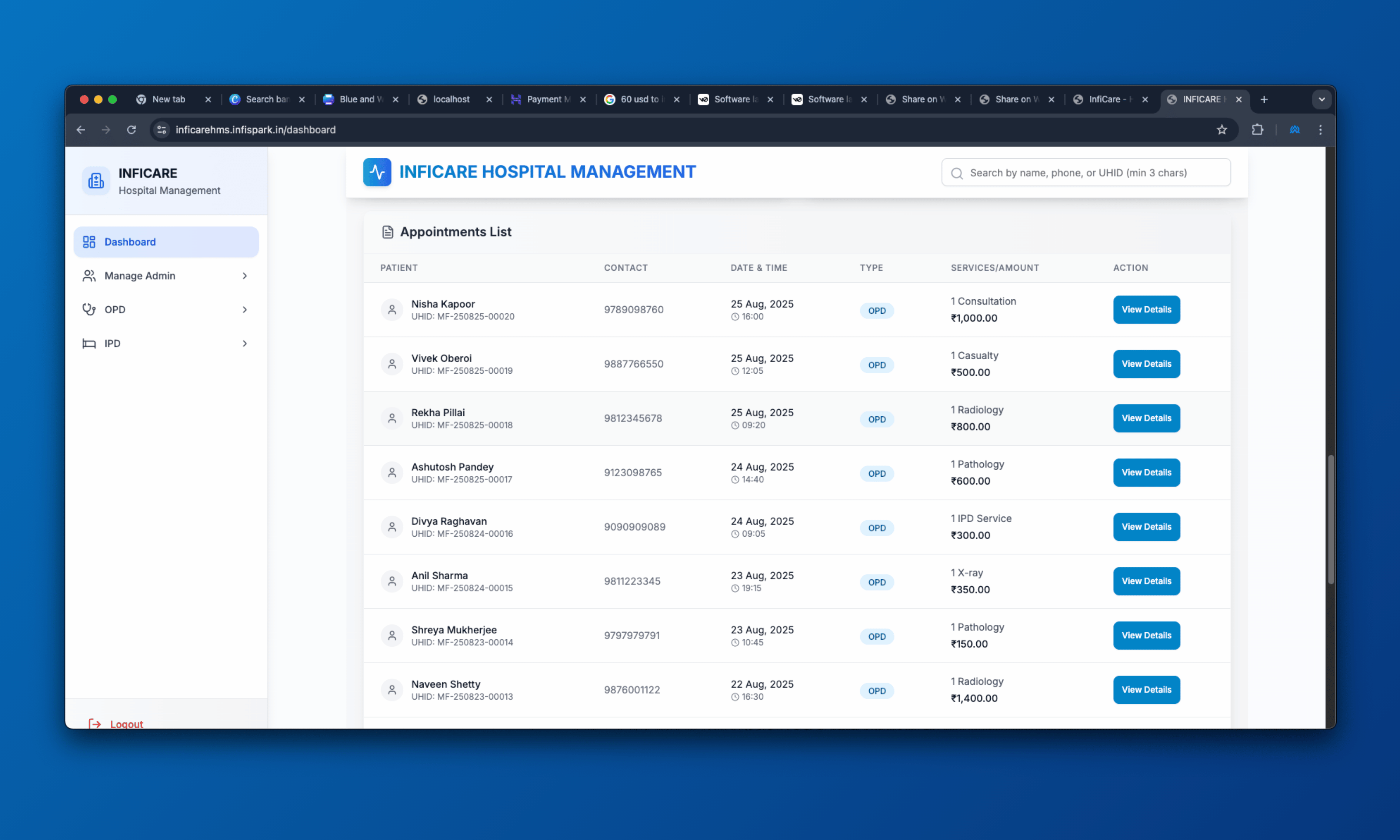
Task: View Details for Naveen Shetty's appointment
Action: click(x=1146, y=689)
